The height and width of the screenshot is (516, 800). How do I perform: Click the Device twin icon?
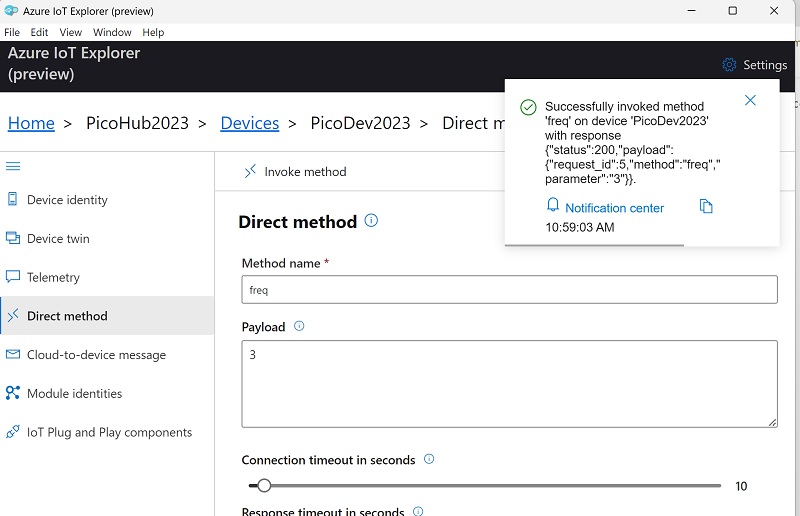coord(13,238)
